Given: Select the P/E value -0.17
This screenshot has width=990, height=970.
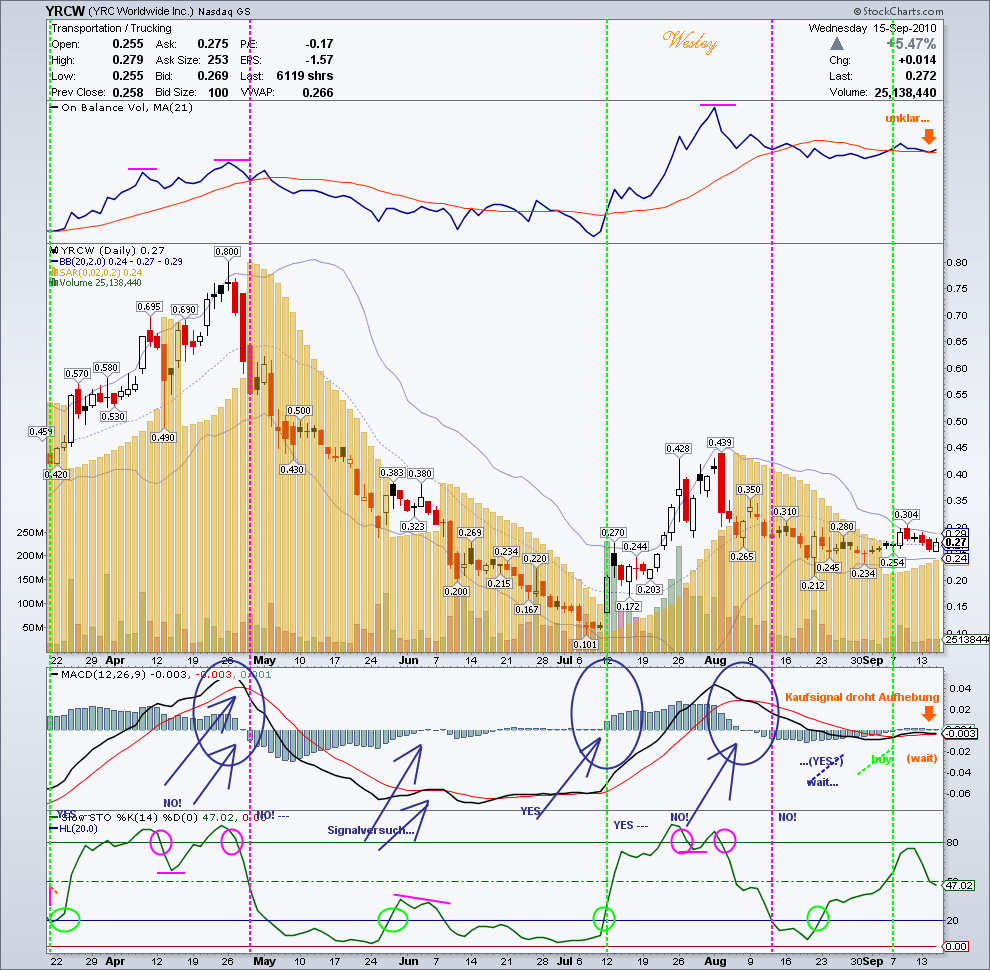Looking at the screenshot, I should pos(319,44).
